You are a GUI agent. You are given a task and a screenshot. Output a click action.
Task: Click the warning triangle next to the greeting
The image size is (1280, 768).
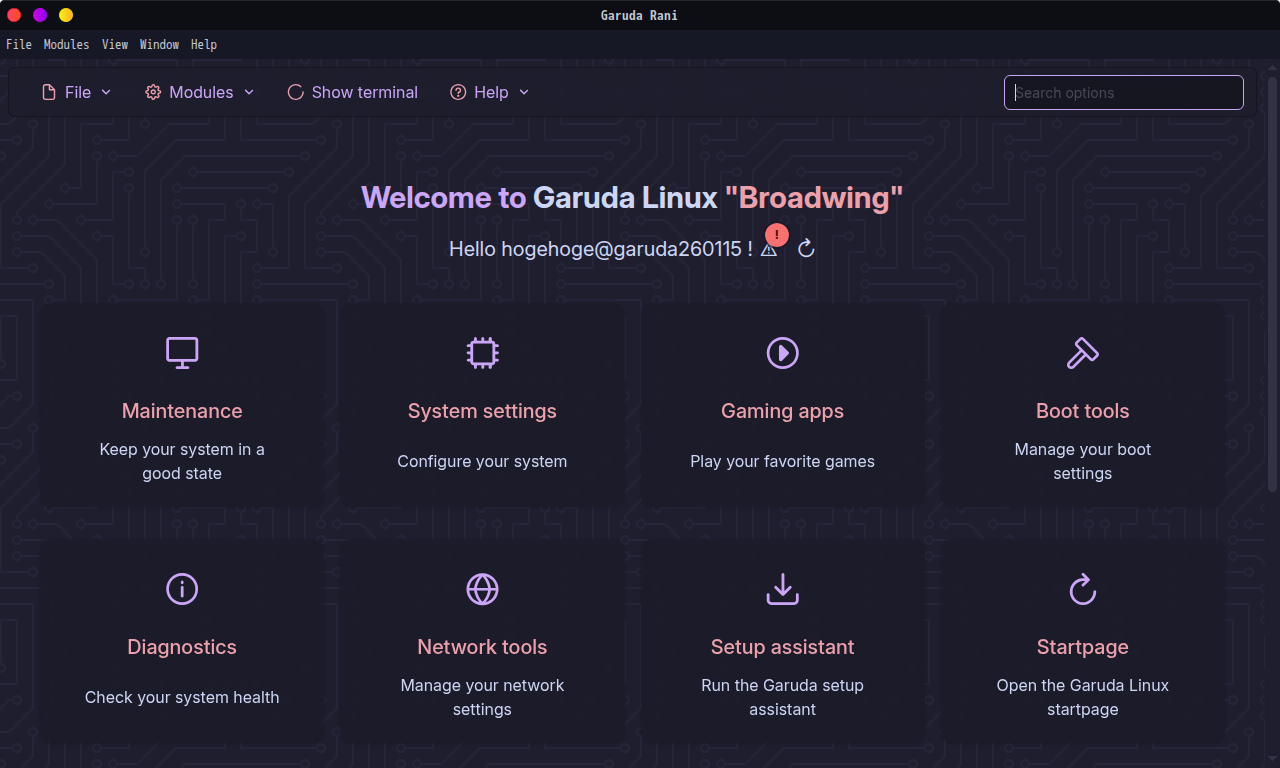(768, 250)
